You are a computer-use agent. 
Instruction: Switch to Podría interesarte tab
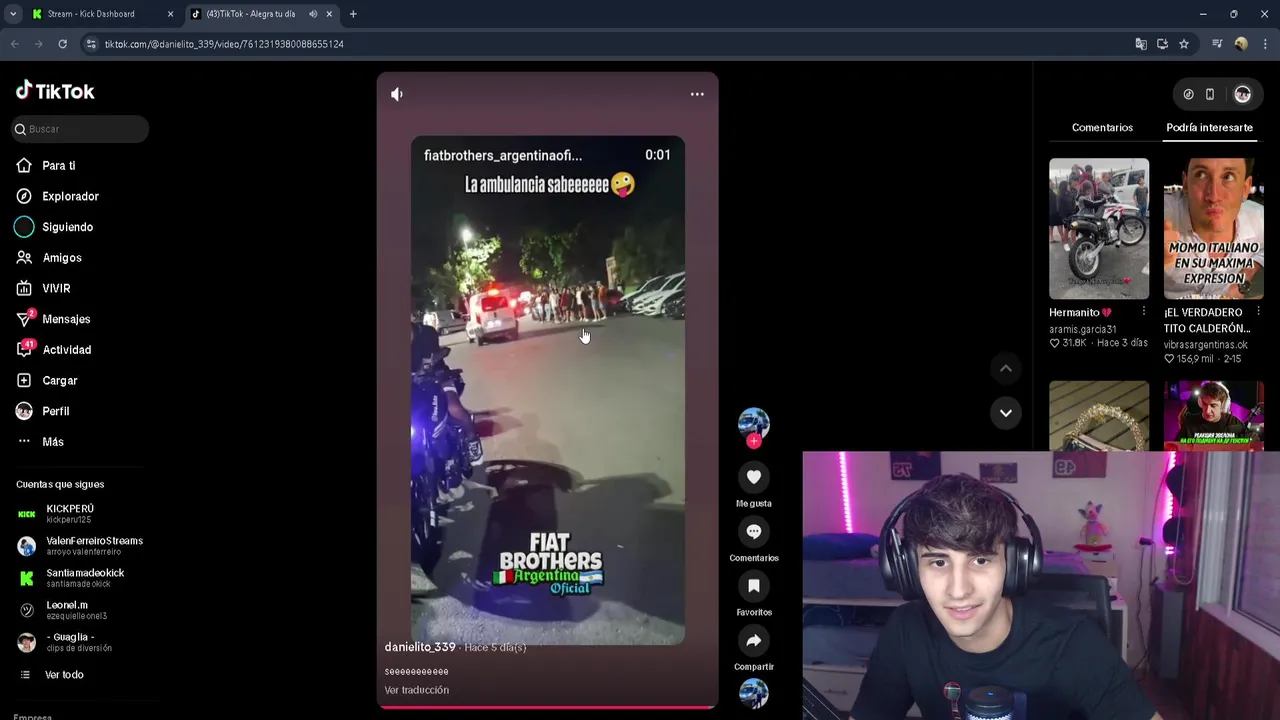click(1209, 128)
